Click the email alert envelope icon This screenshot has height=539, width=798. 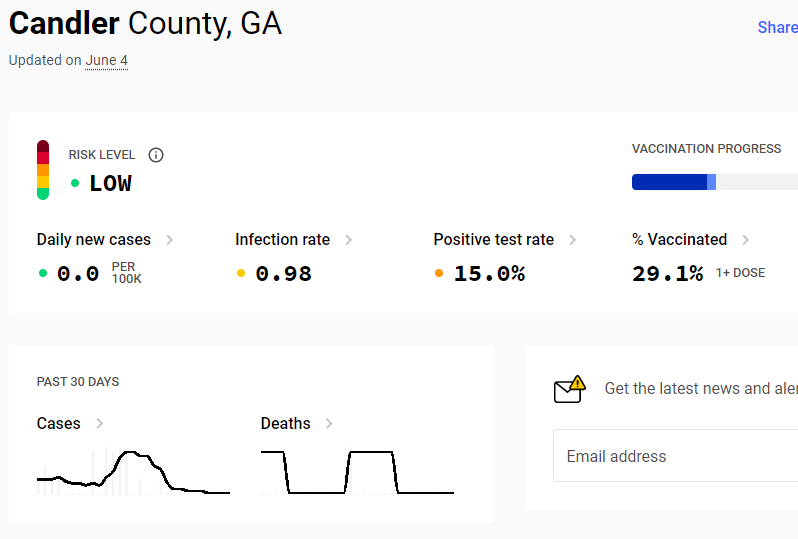569,389
